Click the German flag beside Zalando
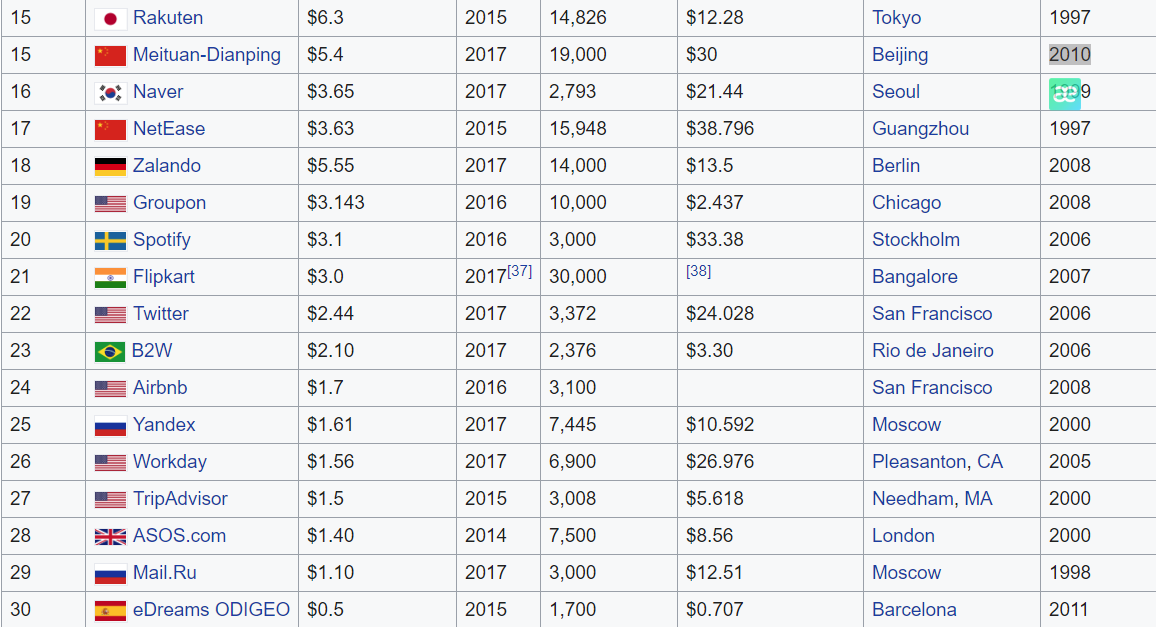Image resolution: width=1156 pixels, height=627 pixels. click(110, 166)
